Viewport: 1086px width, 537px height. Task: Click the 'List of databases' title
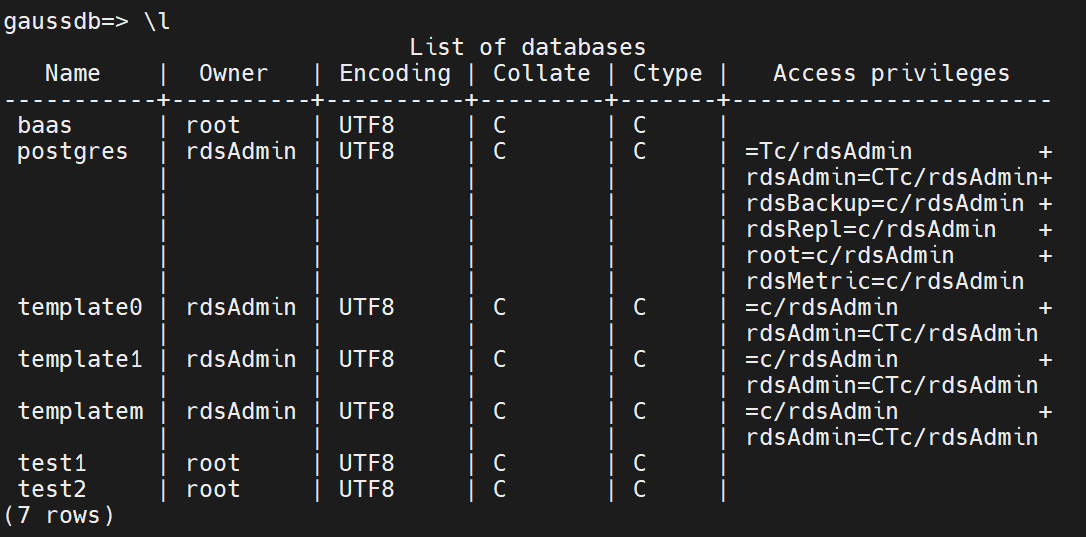(x=527, y=47)
